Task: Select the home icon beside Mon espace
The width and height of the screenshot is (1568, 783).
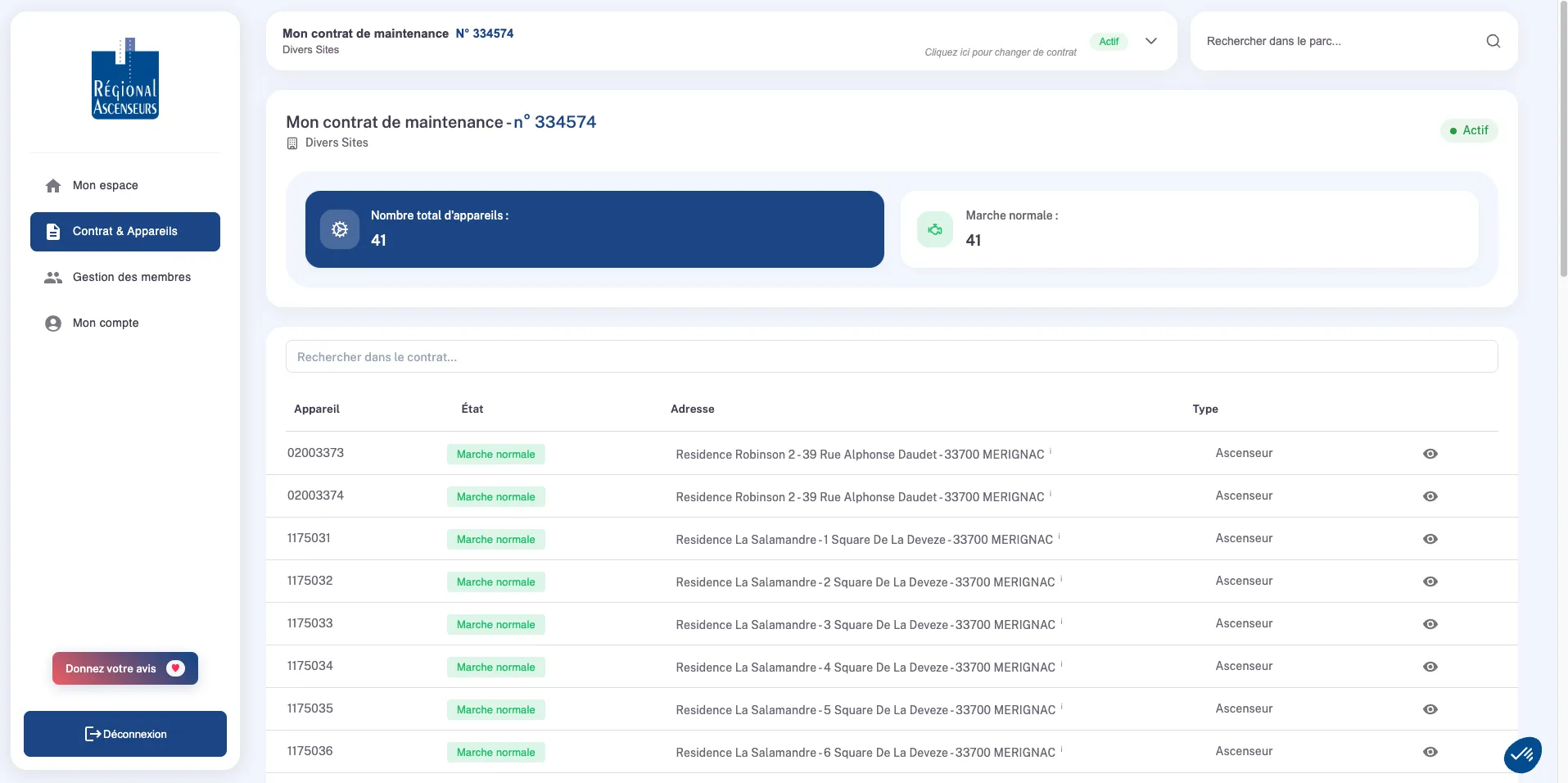Action: tap(52, 185)
